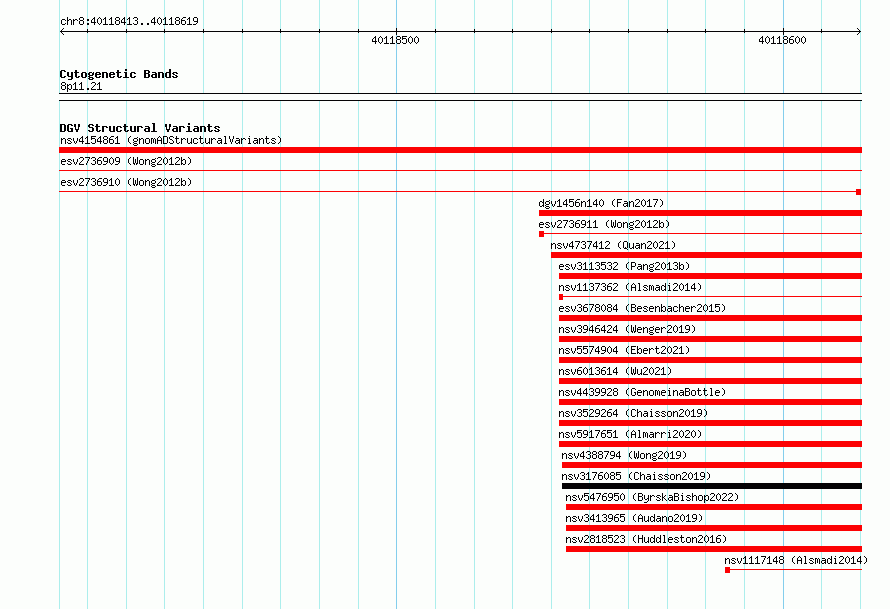Click the red bar under esv3678084

pos(710,318)
